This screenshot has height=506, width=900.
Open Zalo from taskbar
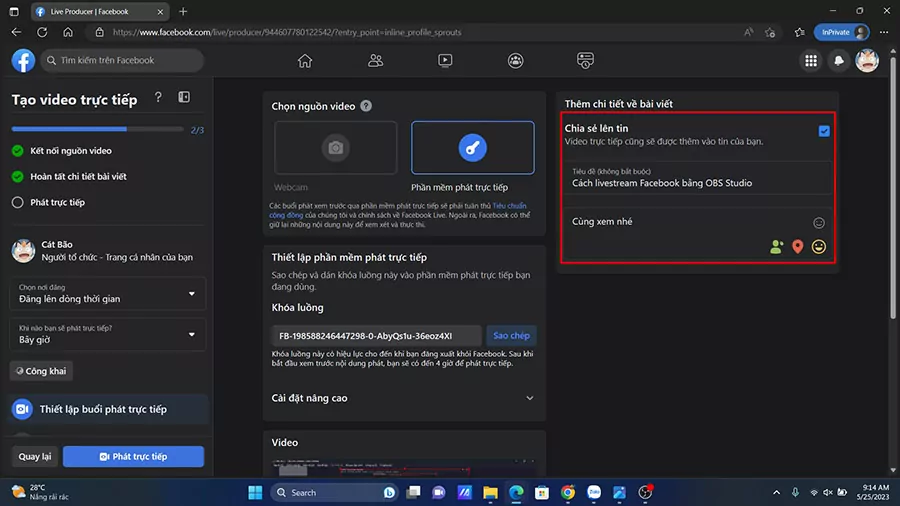[593, 492]
